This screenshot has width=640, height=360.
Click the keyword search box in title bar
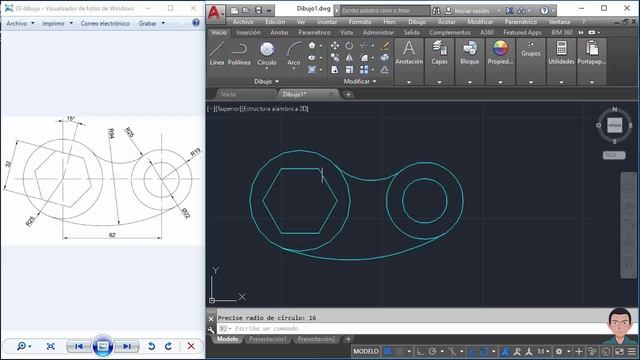click(385, 11)
